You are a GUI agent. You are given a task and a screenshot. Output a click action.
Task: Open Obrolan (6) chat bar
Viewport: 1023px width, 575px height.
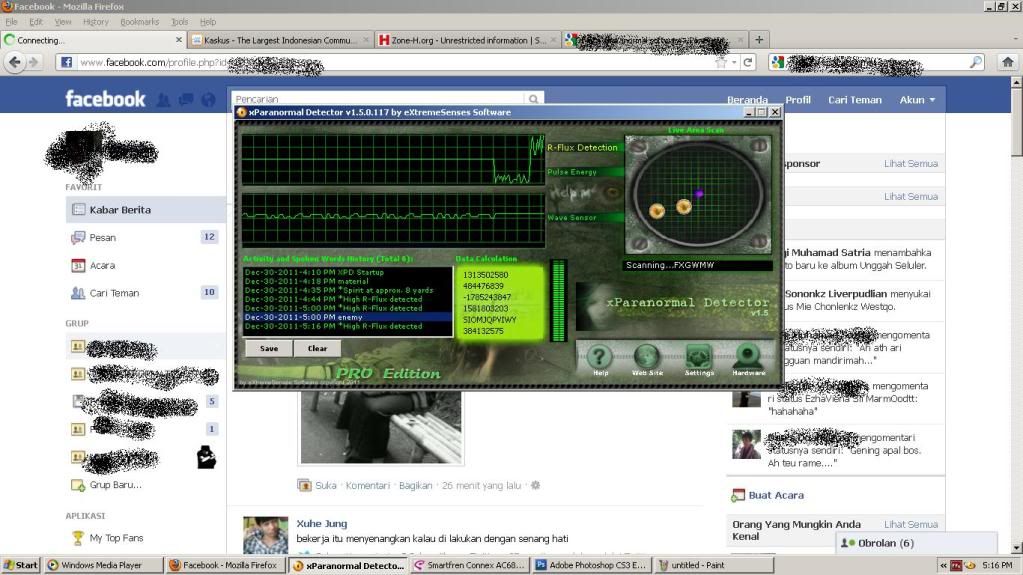[x=916, y=543]
